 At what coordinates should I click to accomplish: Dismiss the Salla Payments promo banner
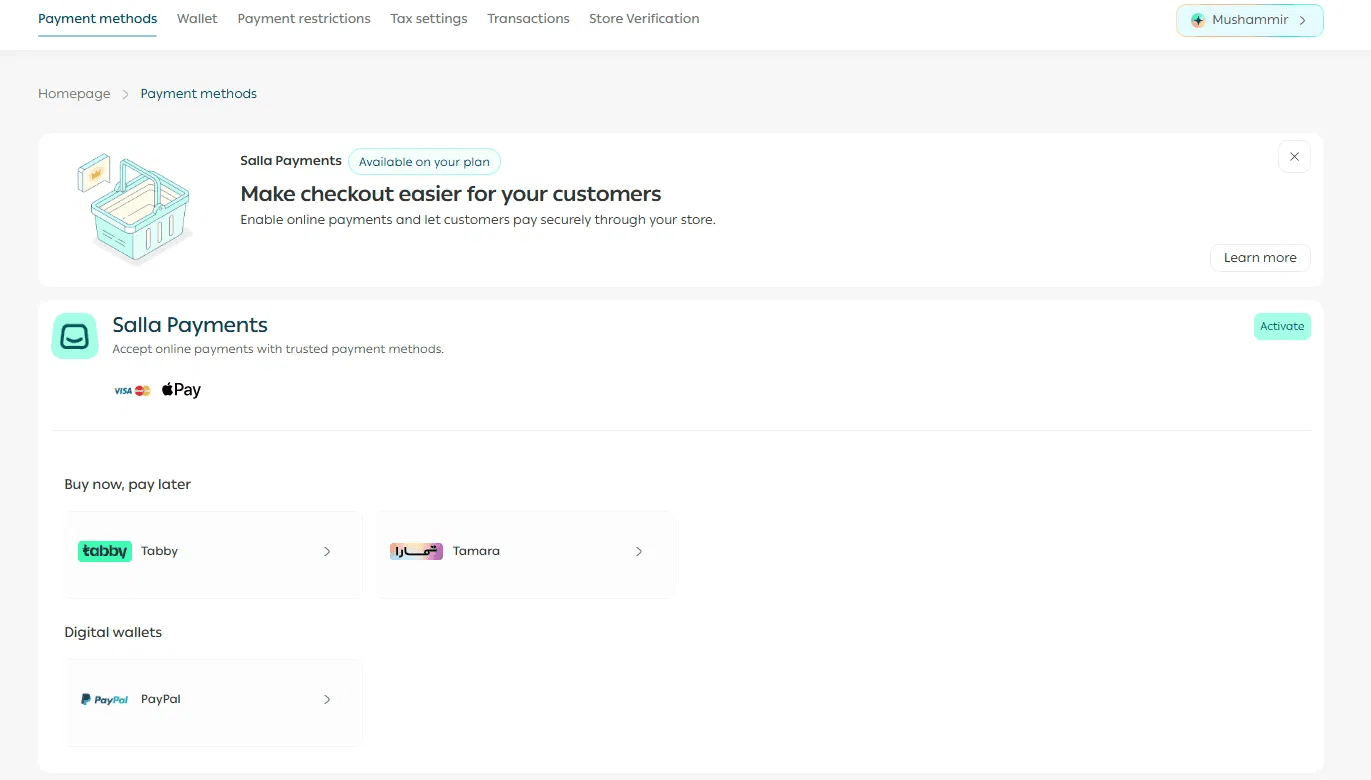(x=1294, y=157)
